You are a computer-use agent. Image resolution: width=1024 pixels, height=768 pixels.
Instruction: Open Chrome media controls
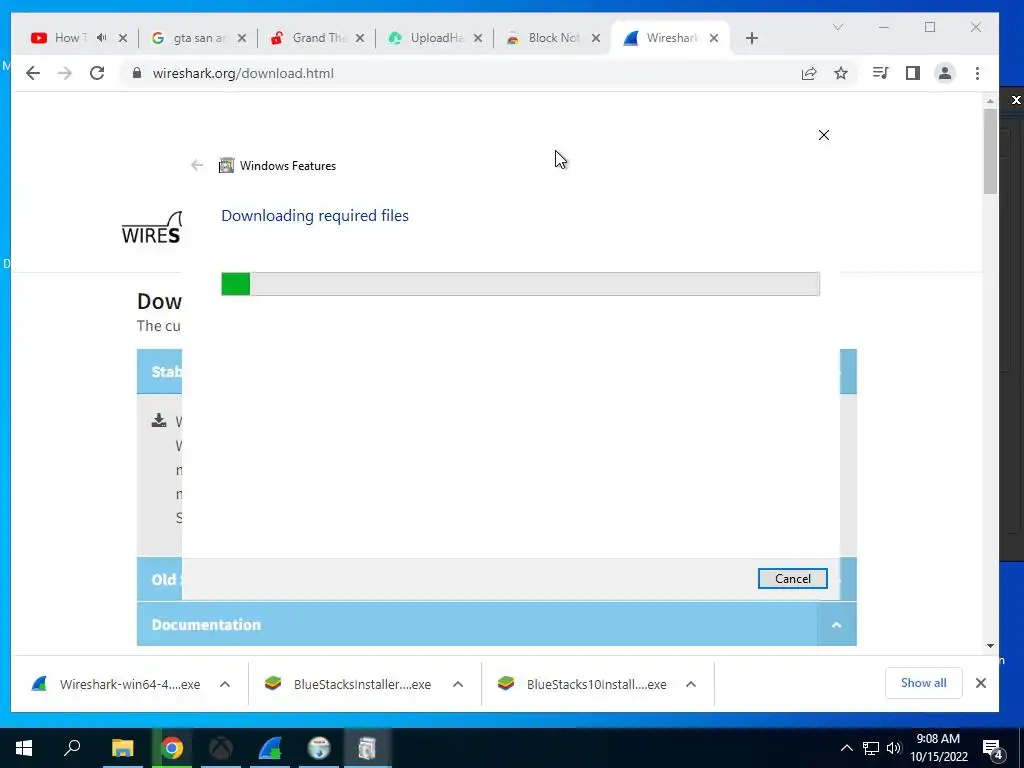(880, 73)
